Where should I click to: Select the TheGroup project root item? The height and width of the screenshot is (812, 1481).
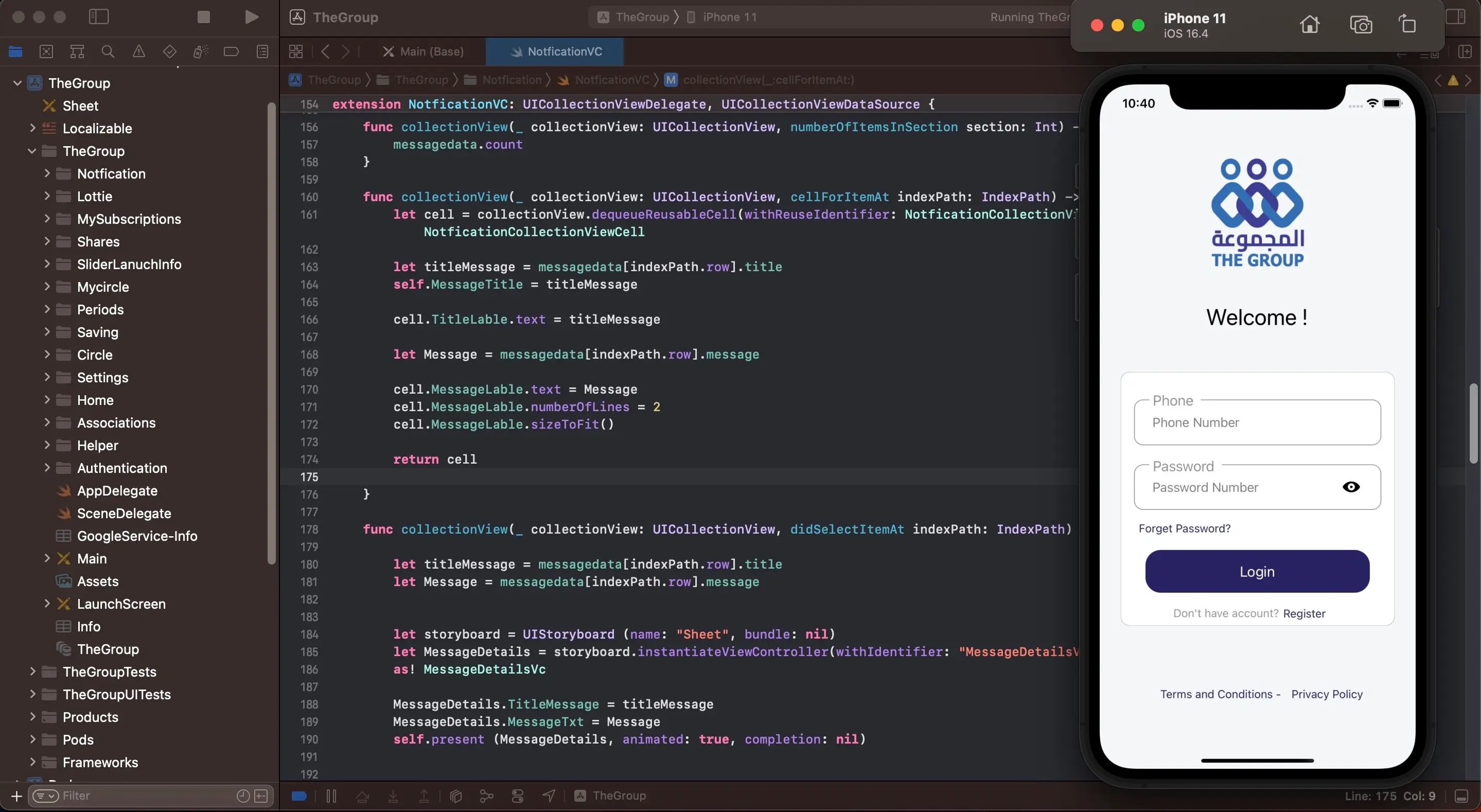pyautogui.click(x=79, y=83)
